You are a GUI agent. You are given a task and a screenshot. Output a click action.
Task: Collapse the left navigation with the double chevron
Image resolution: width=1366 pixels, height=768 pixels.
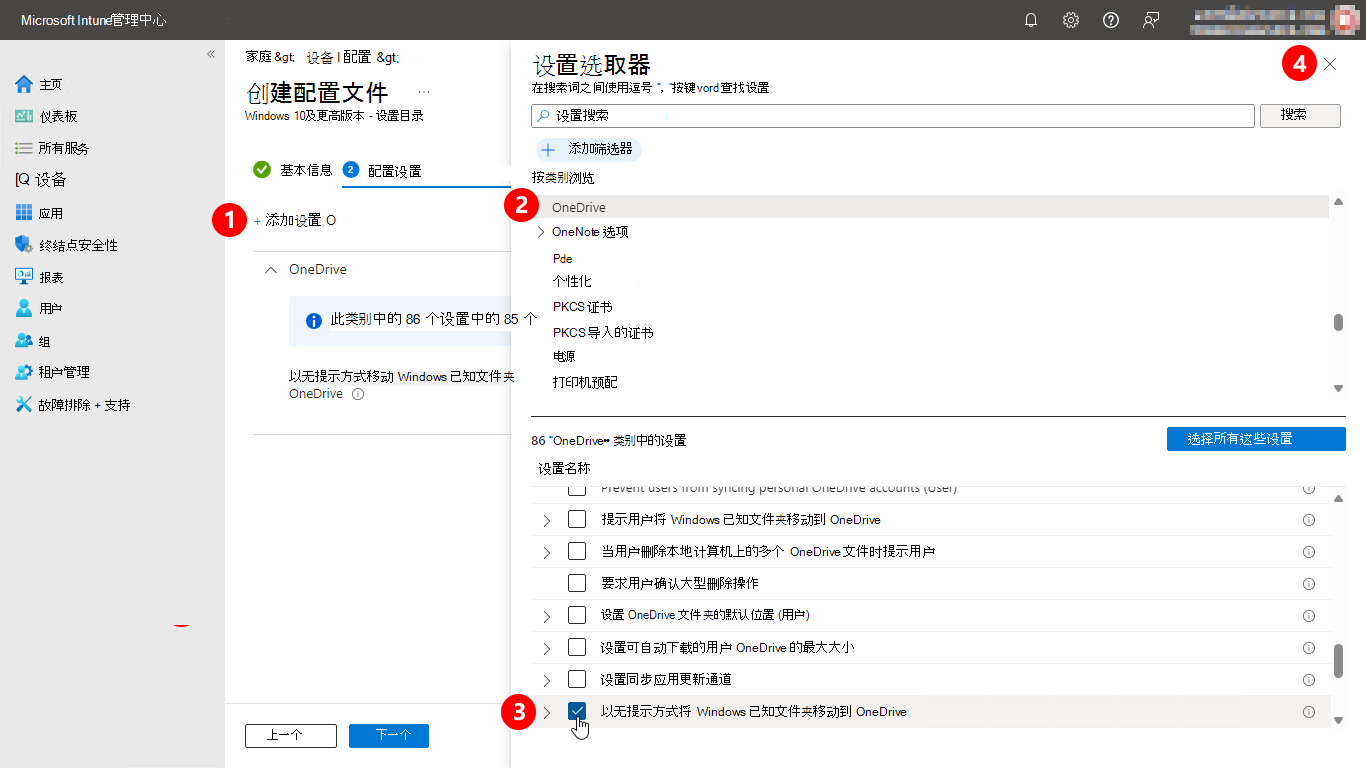[x=211, y=54]
